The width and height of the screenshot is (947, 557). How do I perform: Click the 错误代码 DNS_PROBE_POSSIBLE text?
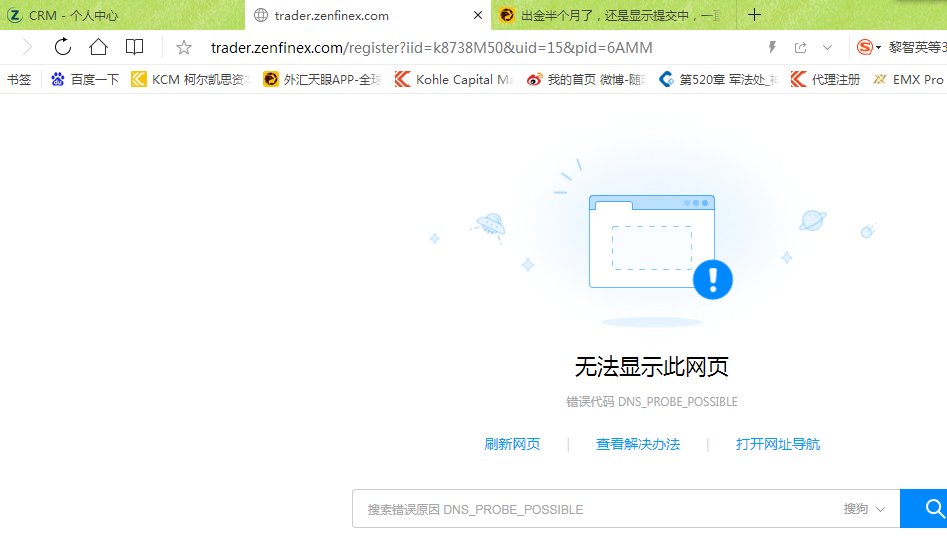(x=652, y=402)
